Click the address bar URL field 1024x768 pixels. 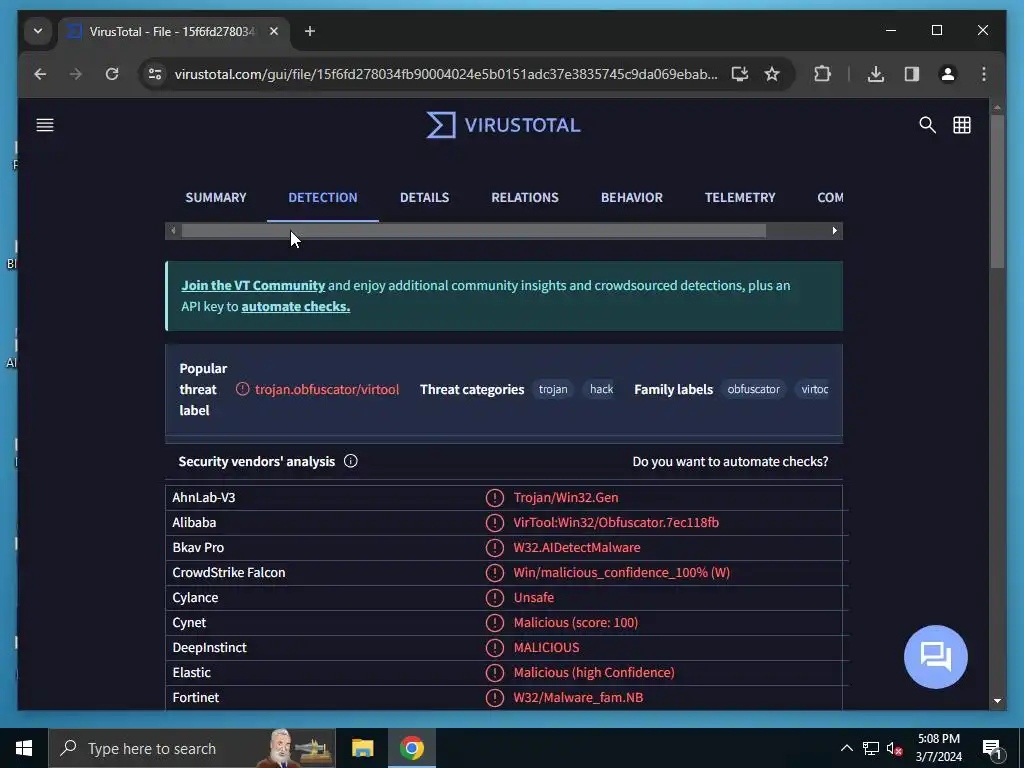(x=446, y=74)
